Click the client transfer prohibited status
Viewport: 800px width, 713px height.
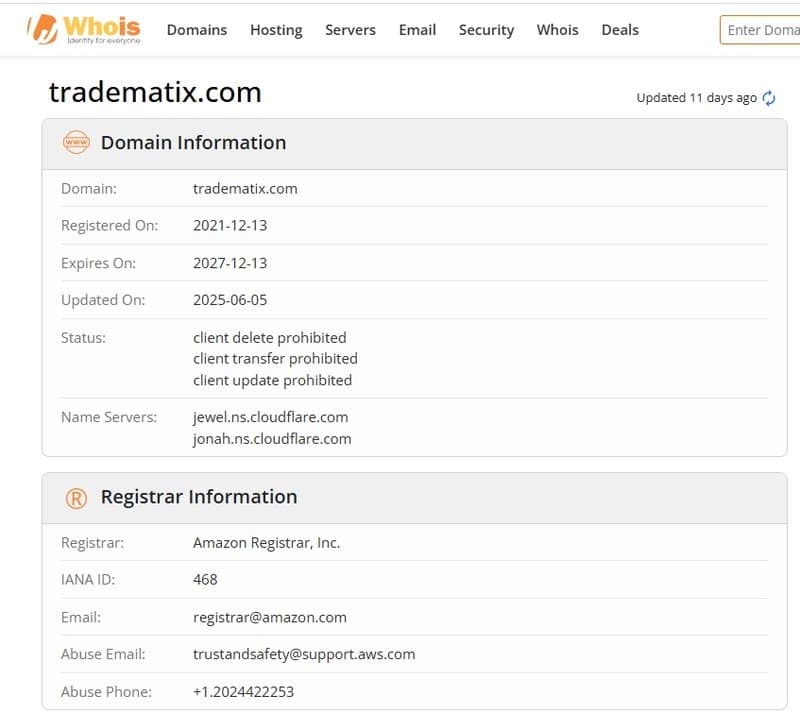(x=275, y=359)
